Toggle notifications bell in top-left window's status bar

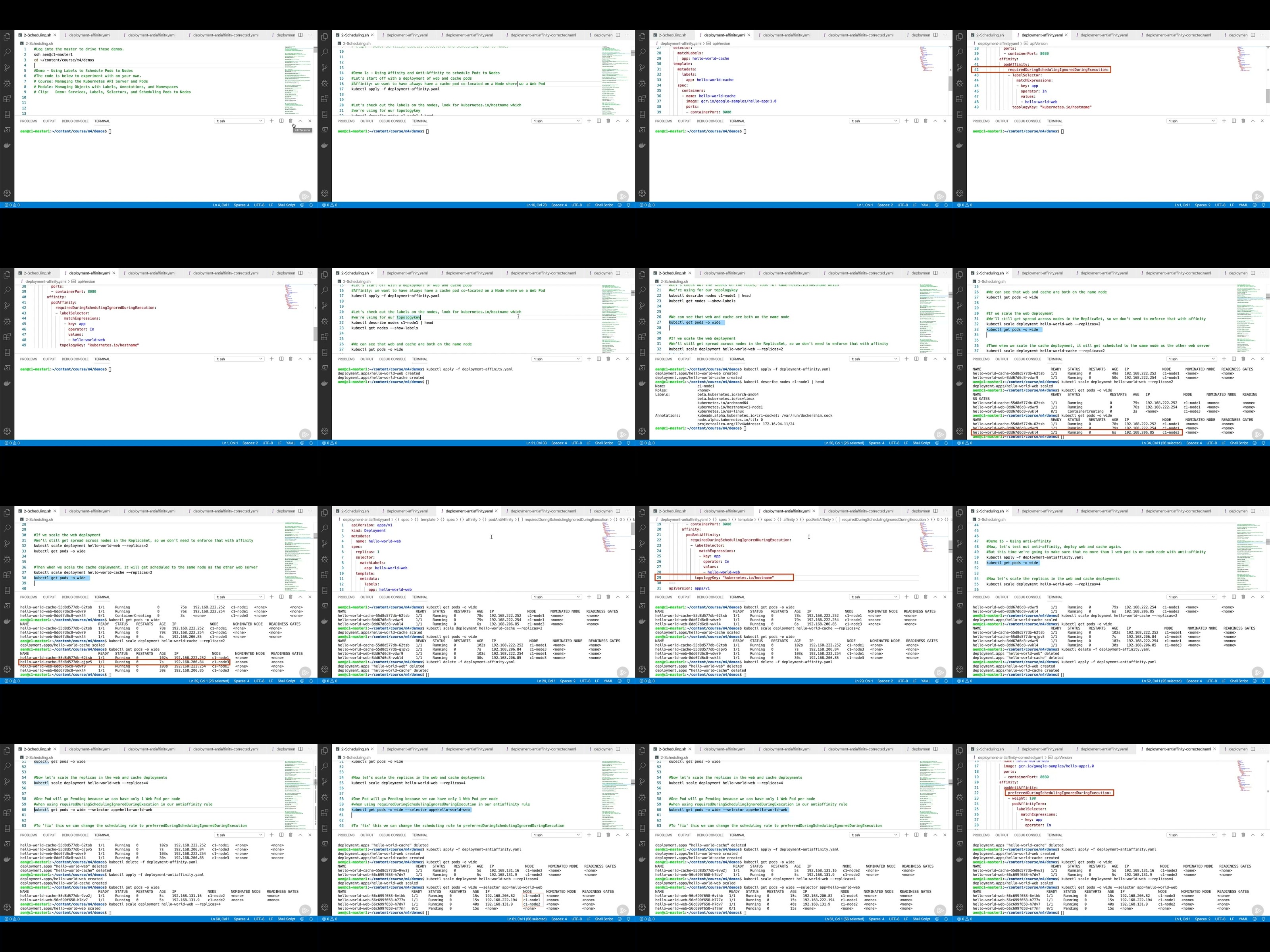(311, 205)
